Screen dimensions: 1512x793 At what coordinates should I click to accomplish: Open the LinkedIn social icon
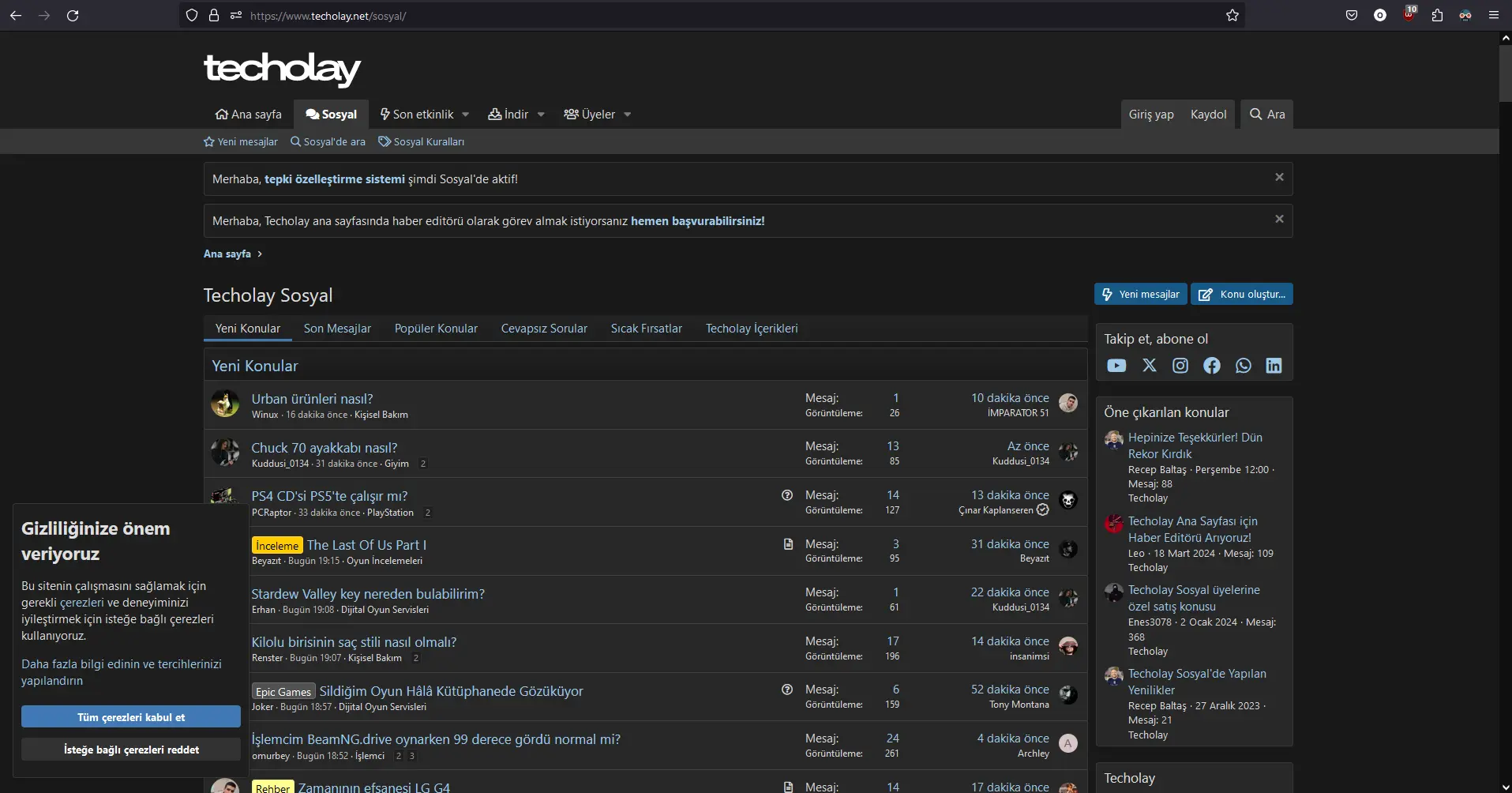click(1274, 366)
